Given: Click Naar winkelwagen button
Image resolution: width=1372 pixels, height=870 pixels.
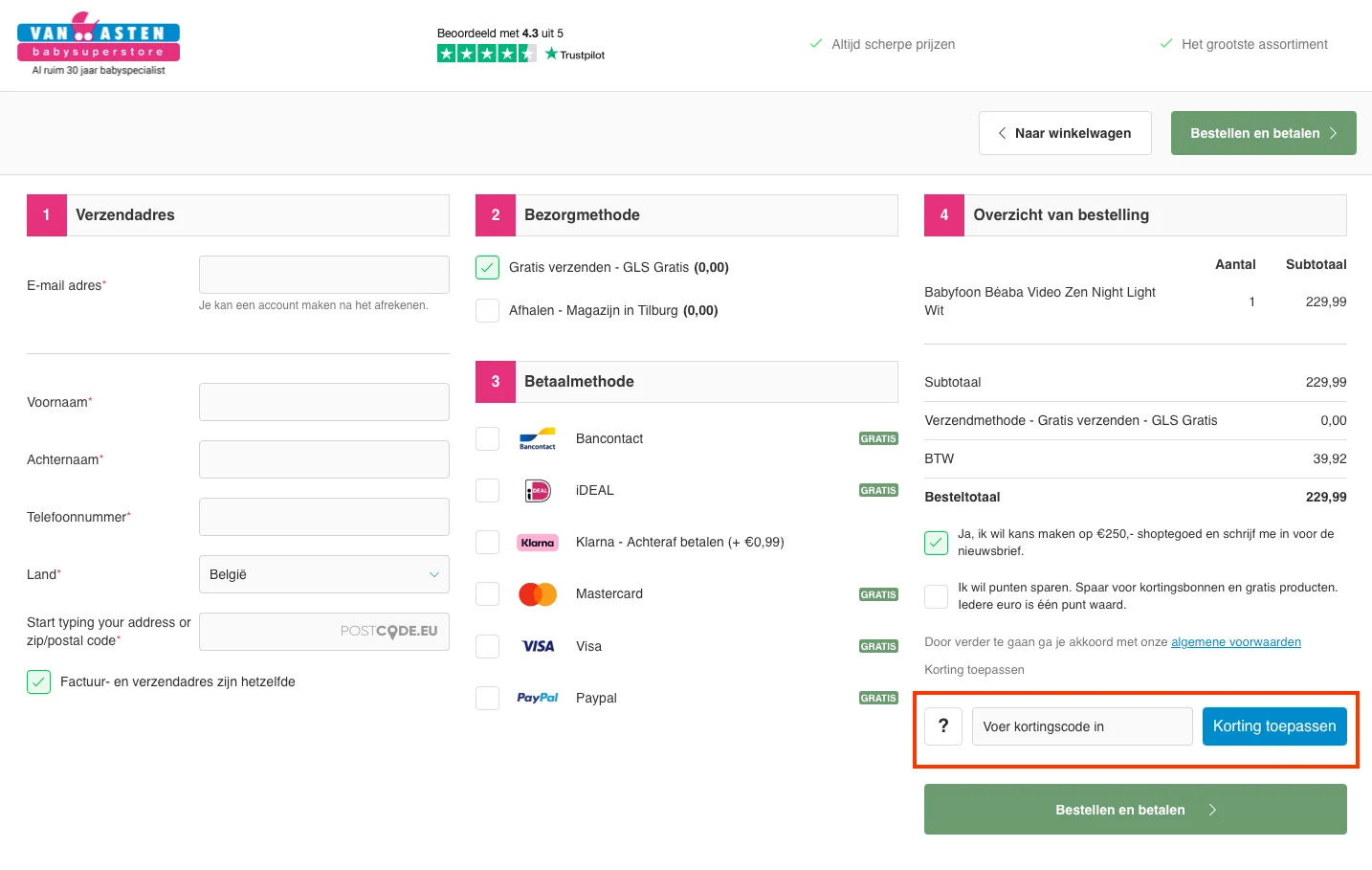Looking at the screenshot, I should point(1064,132).
